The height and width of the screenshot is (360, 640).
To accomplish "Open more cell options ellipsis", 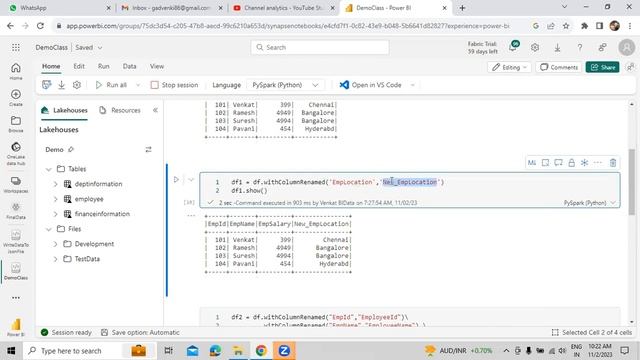I will [x=598, y=162].
